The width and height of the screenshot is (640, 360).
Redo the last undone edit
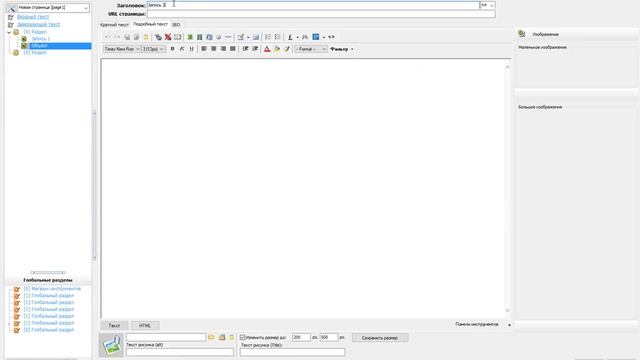point(117,37)
